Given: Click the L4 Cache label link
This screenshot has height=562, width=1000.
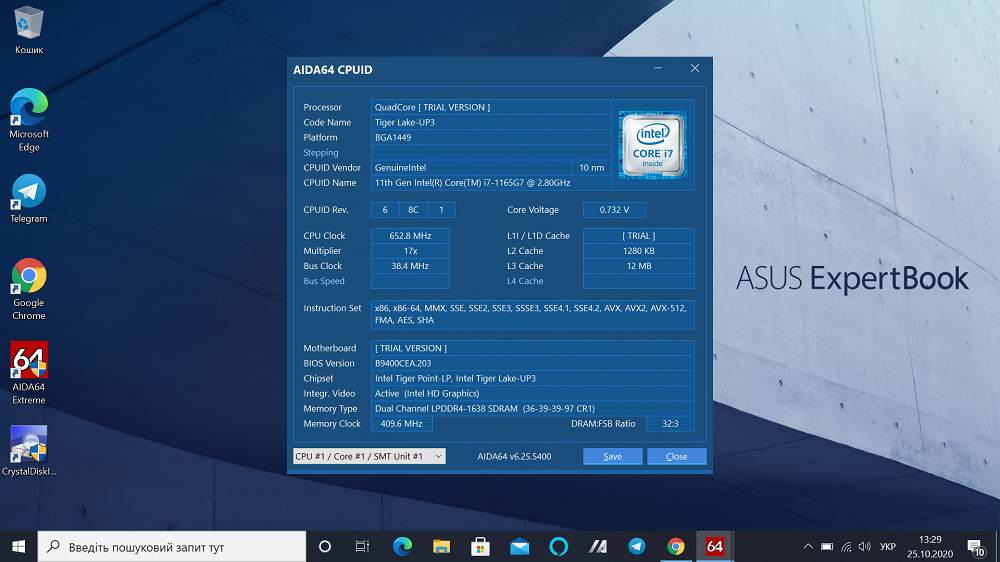Looking at the screenshot, I should (525, 281).
